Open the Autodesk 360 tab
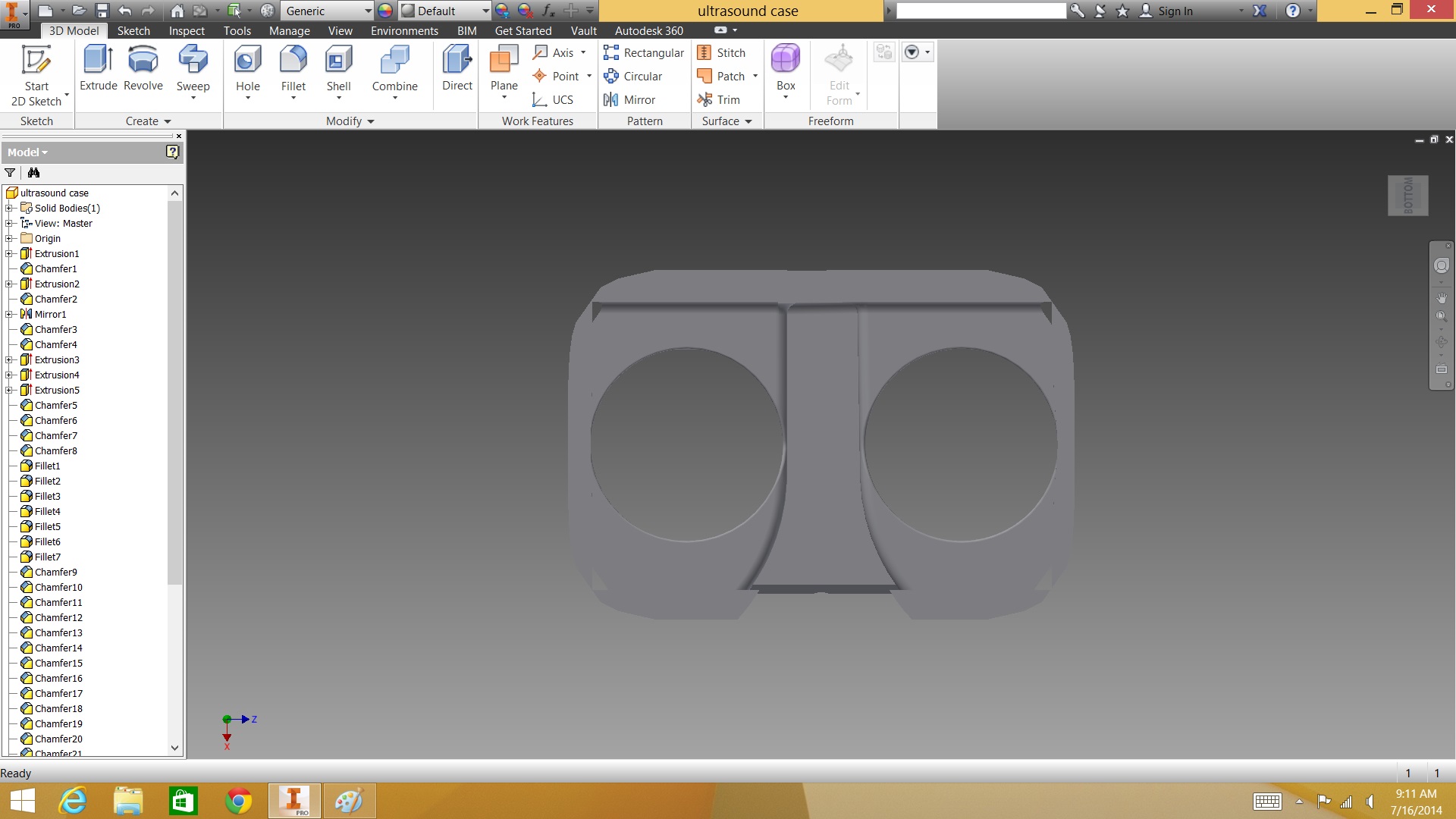The image size is (1456, 819). point(648,30)
